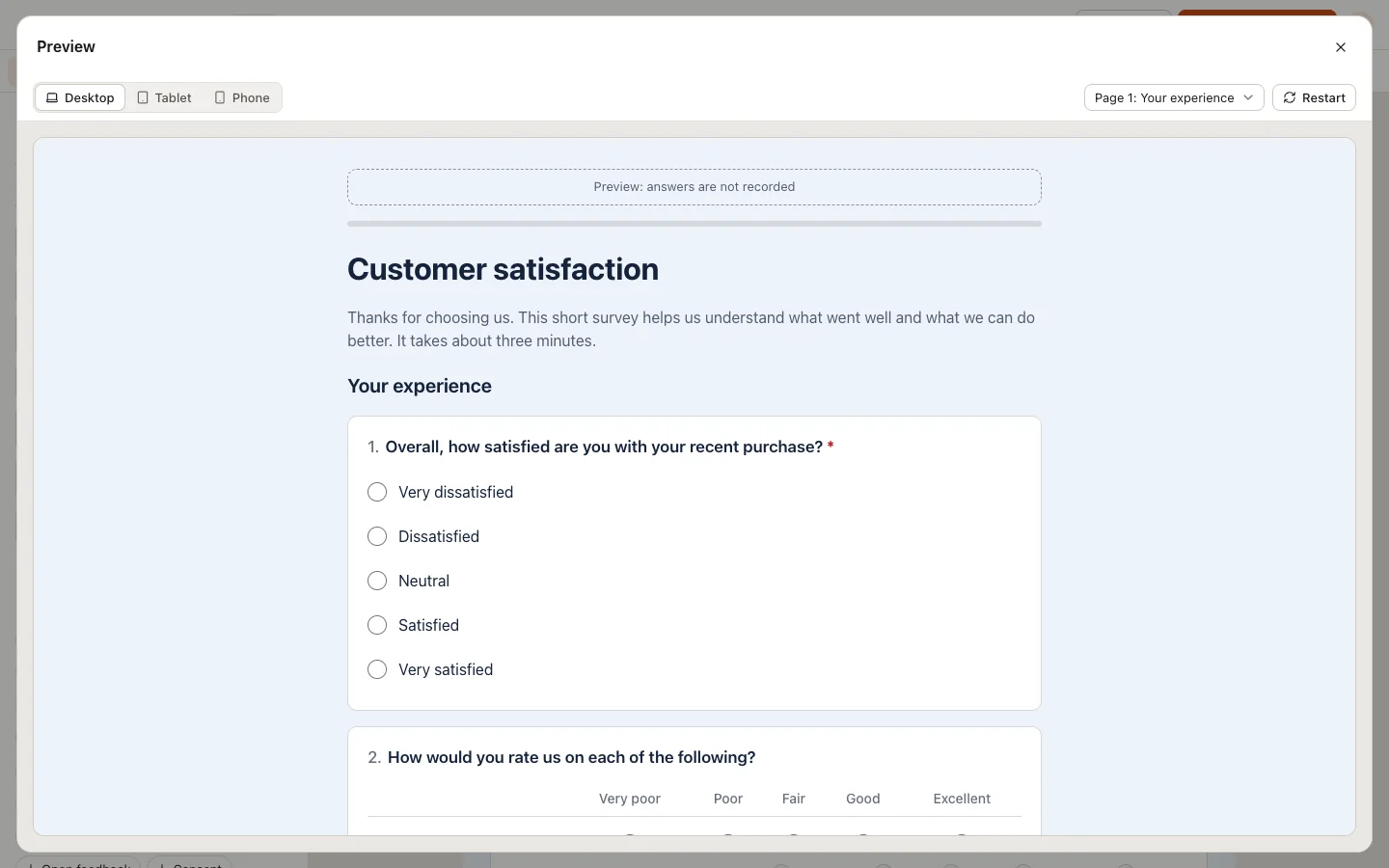Click the 'Preview: answers are not recorded' notice

click(x=694, y=187)
